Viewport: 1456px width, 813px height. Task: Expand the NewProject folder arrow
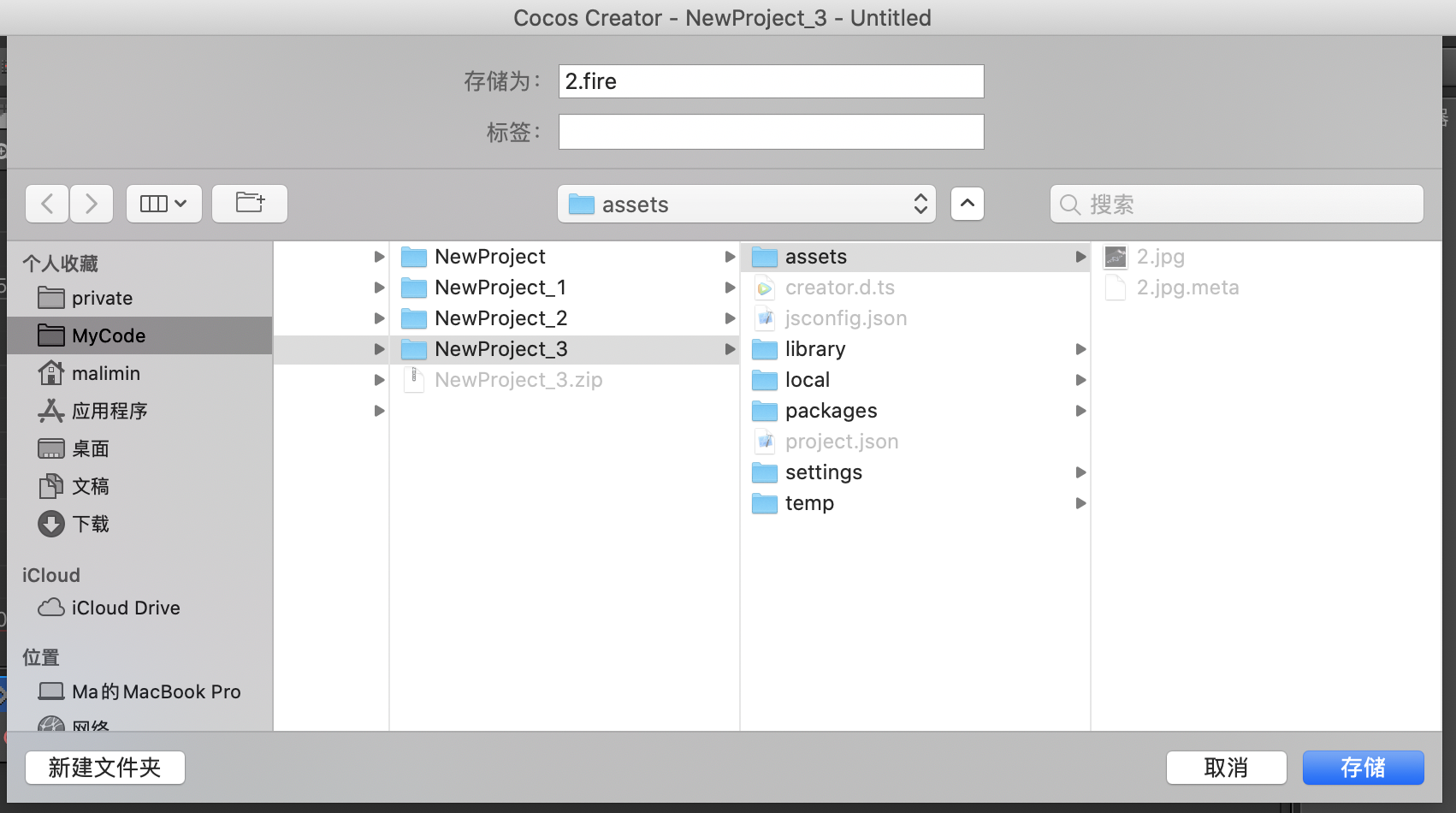click(x=730, y=257)
